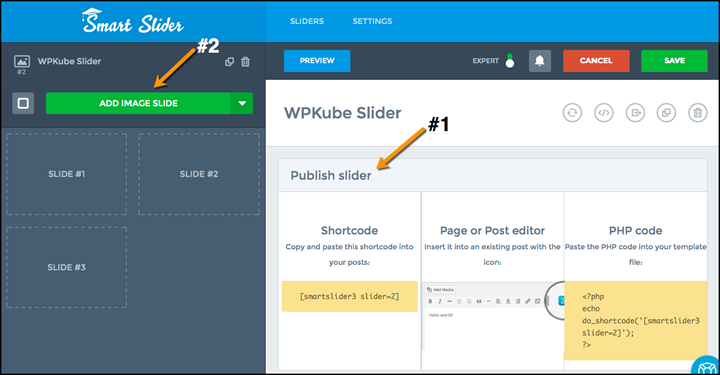
Task: Click the large WPKube Slider page title
Action: (x=343, y=113)
